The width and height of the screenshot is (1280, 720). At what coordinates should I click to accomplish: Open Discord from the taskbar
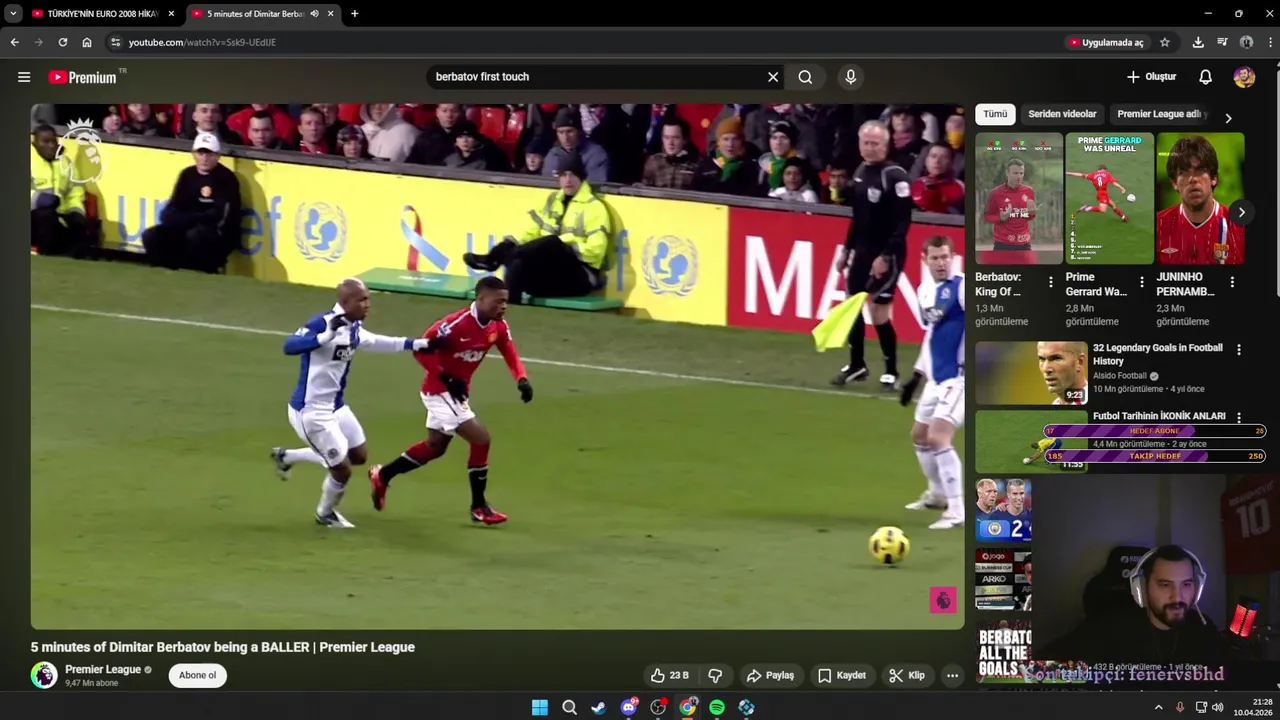pyautogui.click(x=629, y=707)
